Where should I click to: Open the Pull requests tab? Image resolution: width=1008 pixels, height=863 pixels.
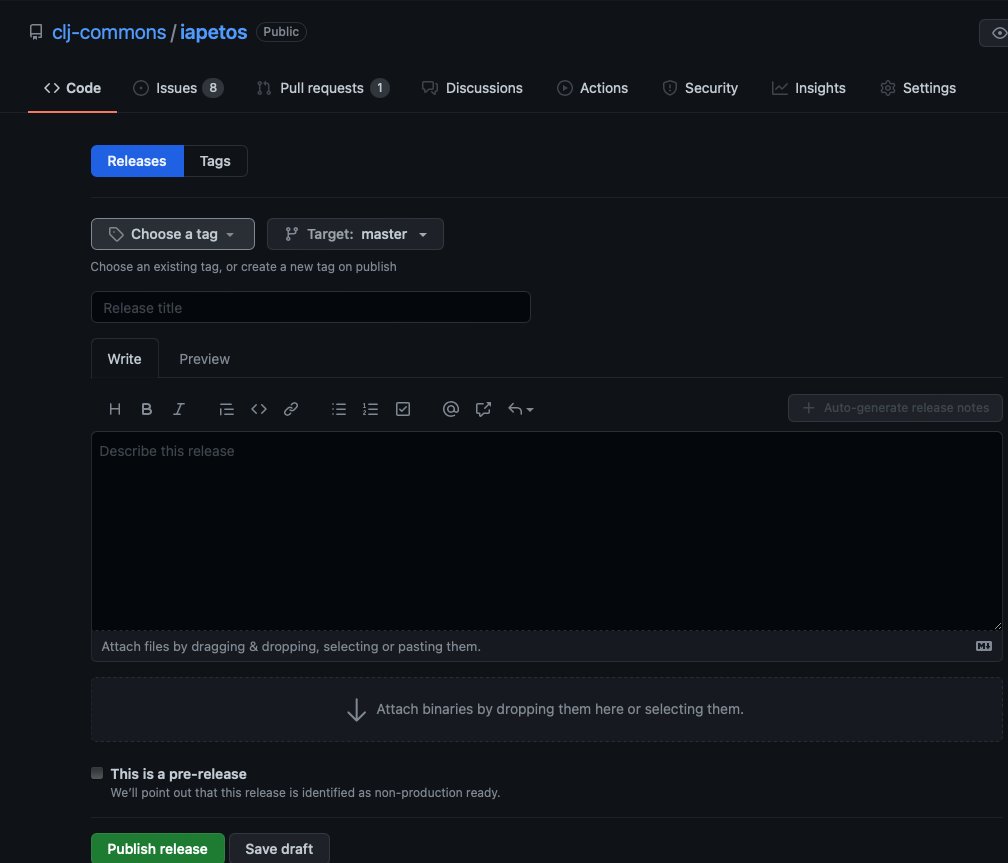click(x=322, y=88)
